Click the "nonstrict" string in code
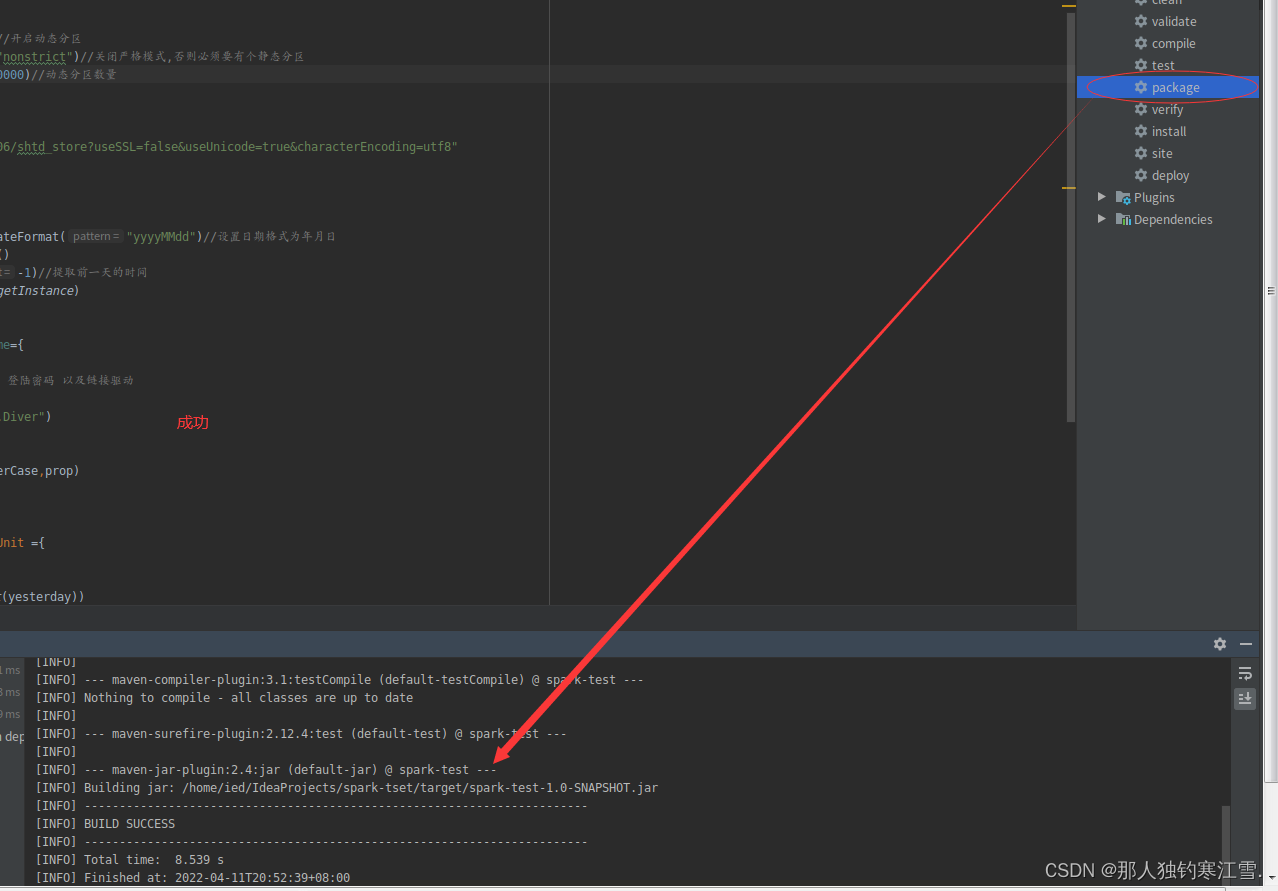The height and width of the screenshot is (891, 1278). tap(36, 57)
